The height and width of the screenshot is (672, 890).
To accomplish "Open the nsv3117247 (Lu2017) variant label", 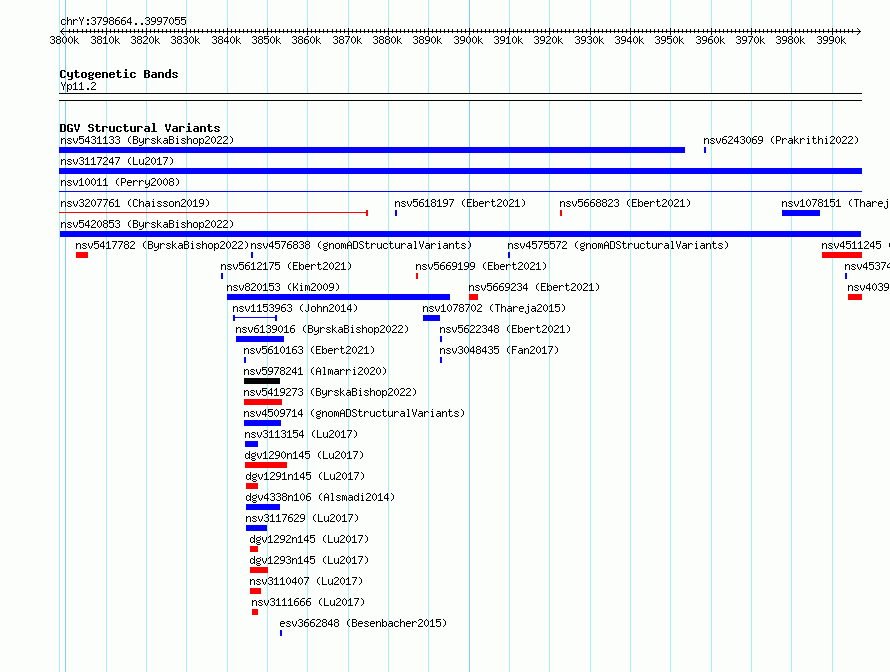I will point(117,161).
